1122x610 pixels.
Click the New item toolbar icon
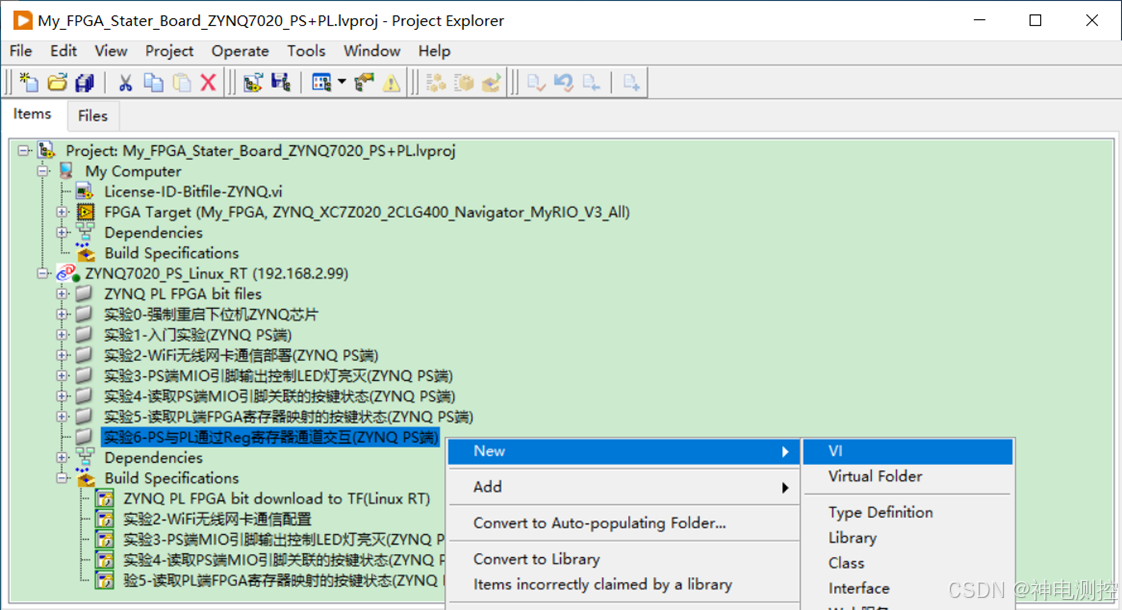click(29, 82)
